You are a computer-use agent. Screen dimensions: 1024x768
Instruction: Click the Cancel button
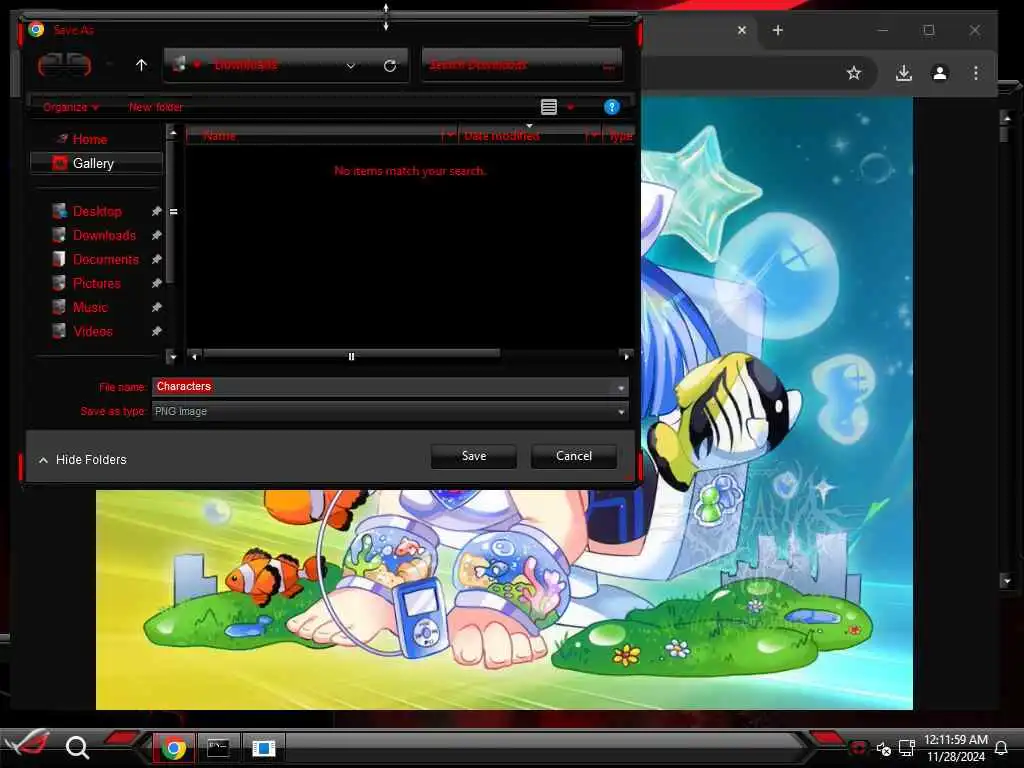(x=573, y=456)
